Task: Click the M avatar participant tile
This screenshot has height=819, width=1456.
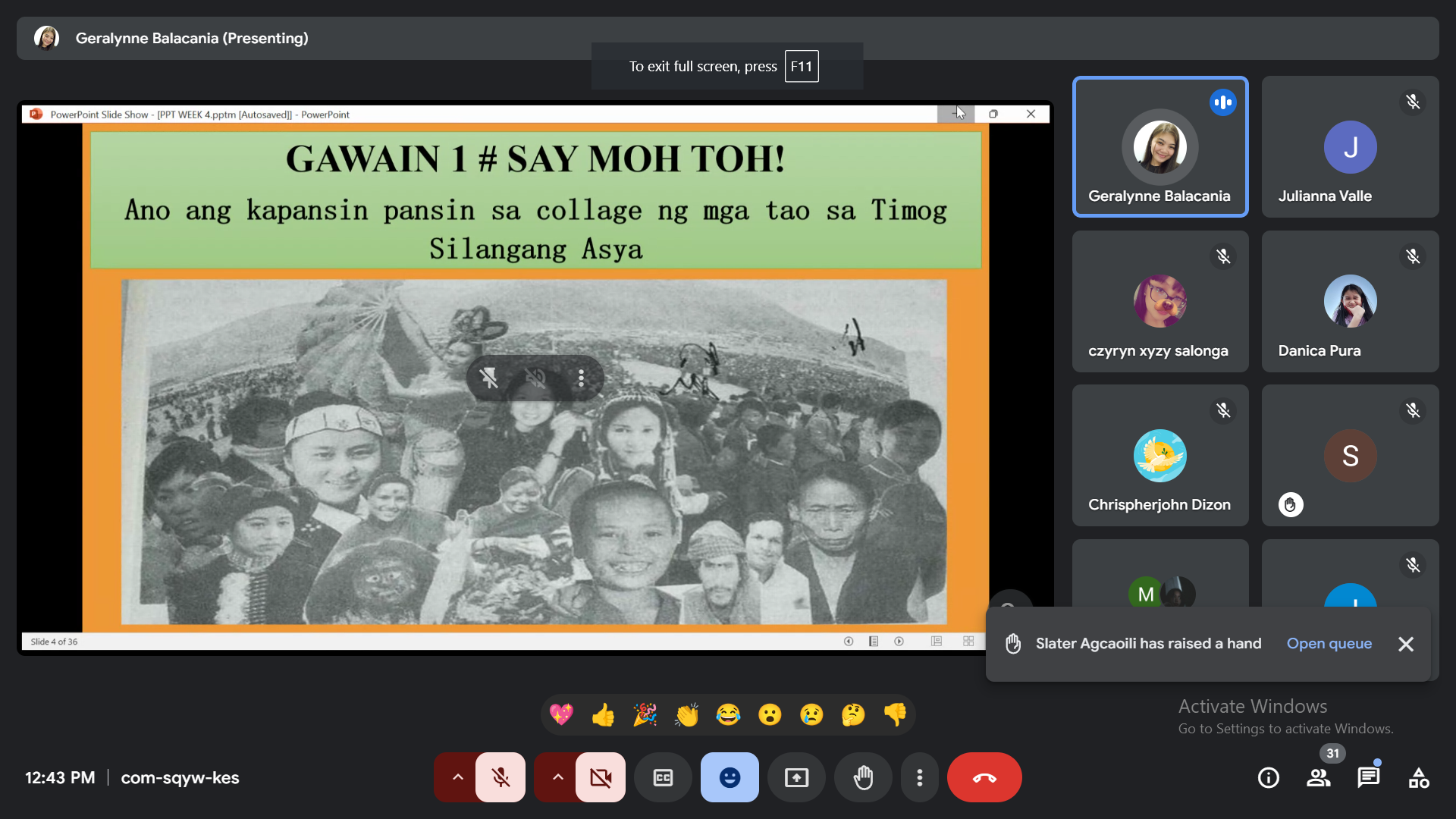Action: (x=1159, y=573)
